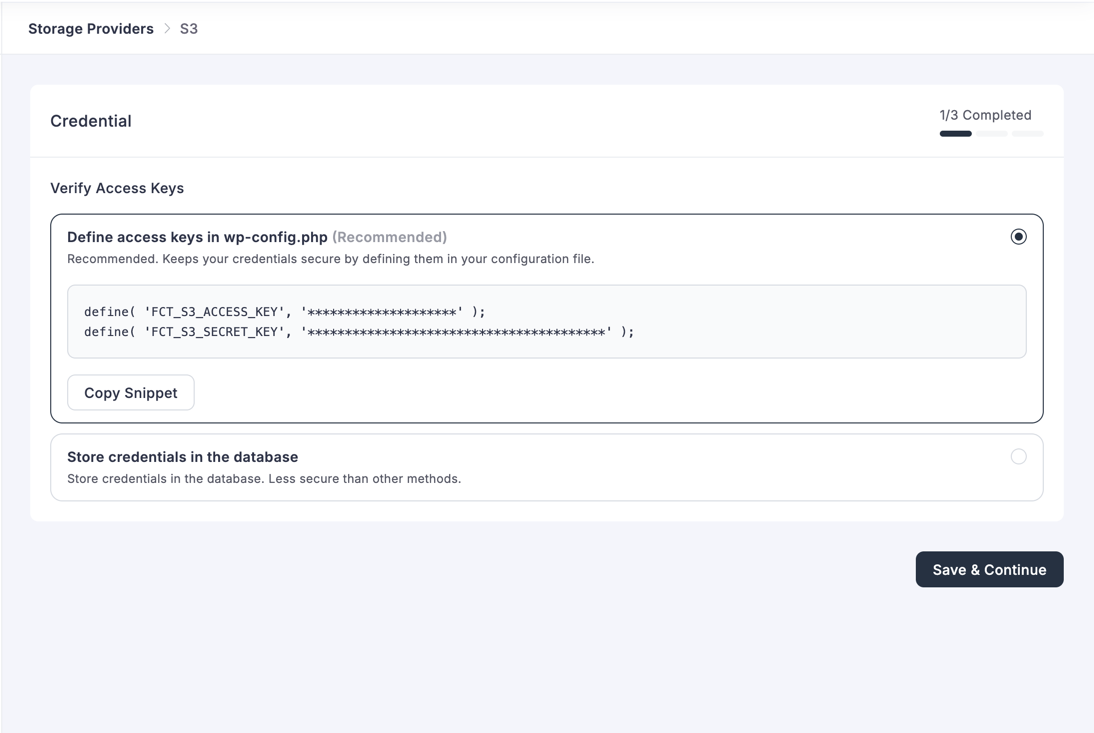The width and height of the screenshot is (1094, 733).
Task: Click the third step progress segment
Action: [x=1028, y=133]
